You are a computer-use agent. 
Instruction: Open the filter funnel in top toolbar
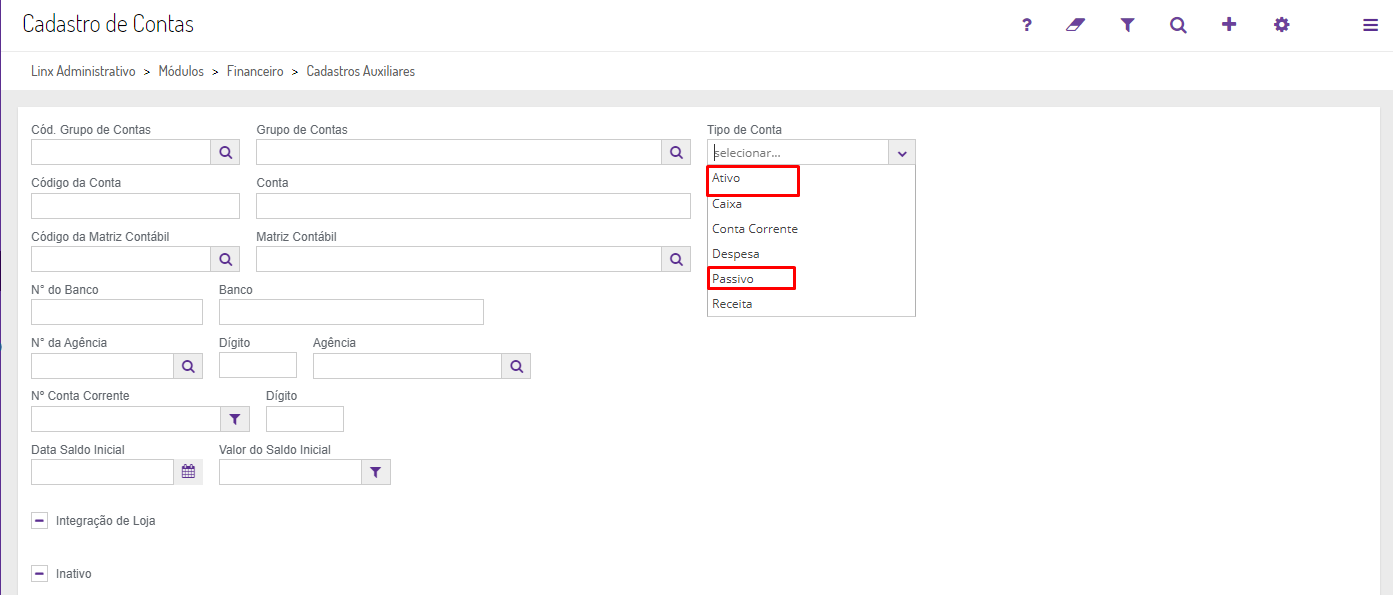point(1127,25)
